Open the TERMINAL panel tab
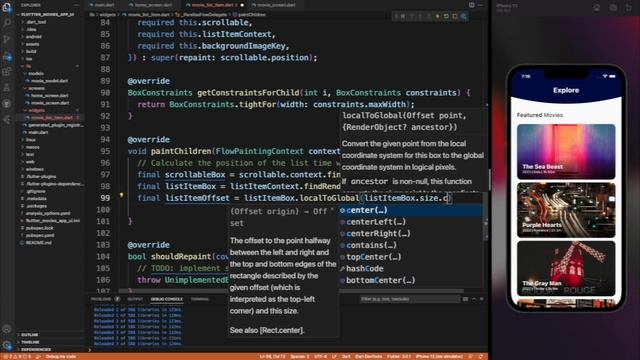Screen dimensions: 640x360 coord(200,299)
